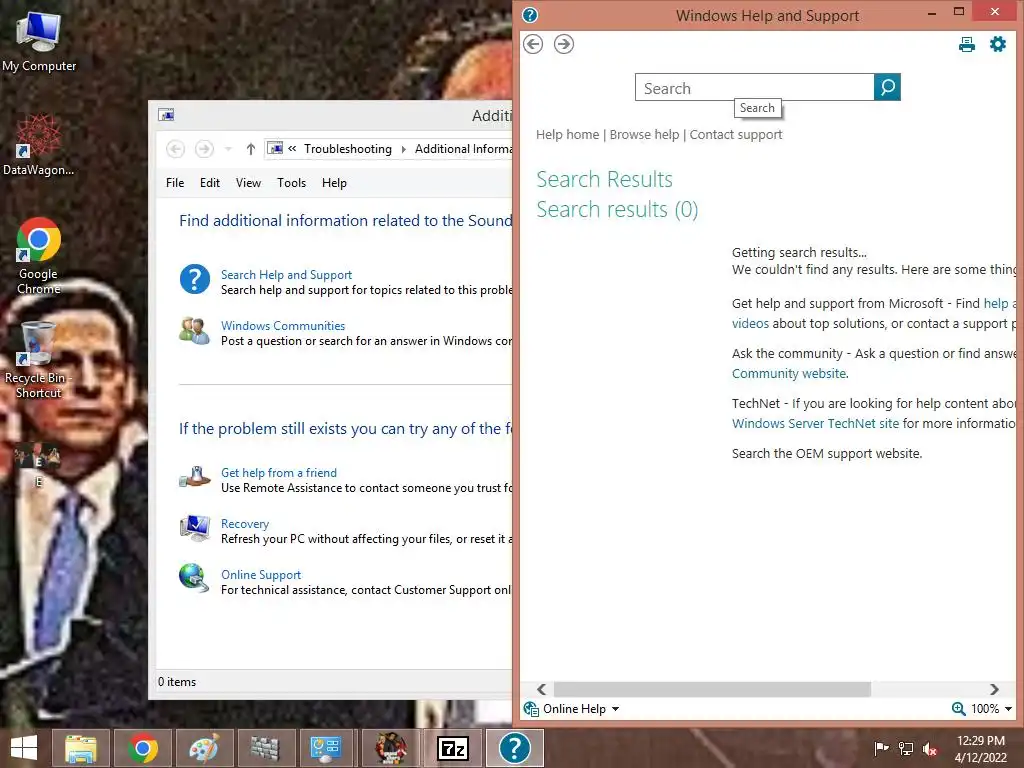
Task: Open network status tray icon
Action: [906, 749]
